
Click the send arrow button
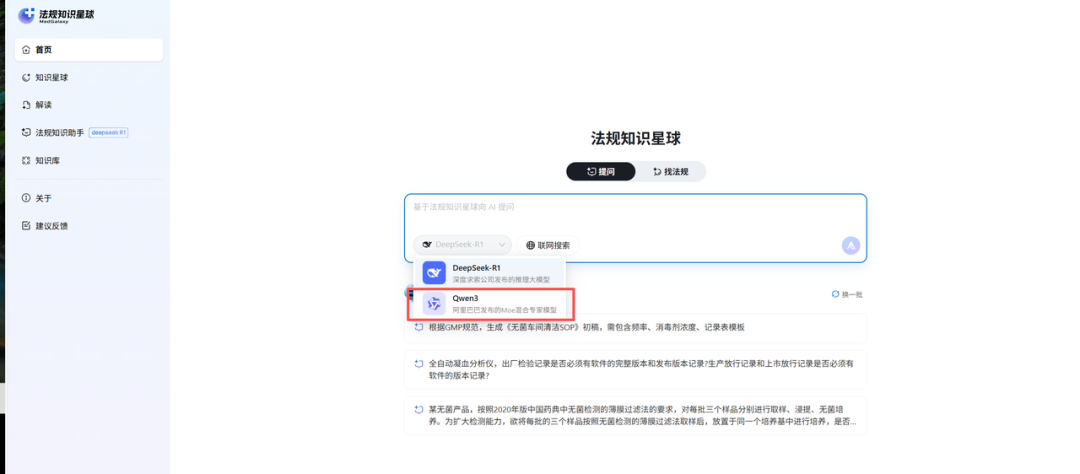[851, 245]
